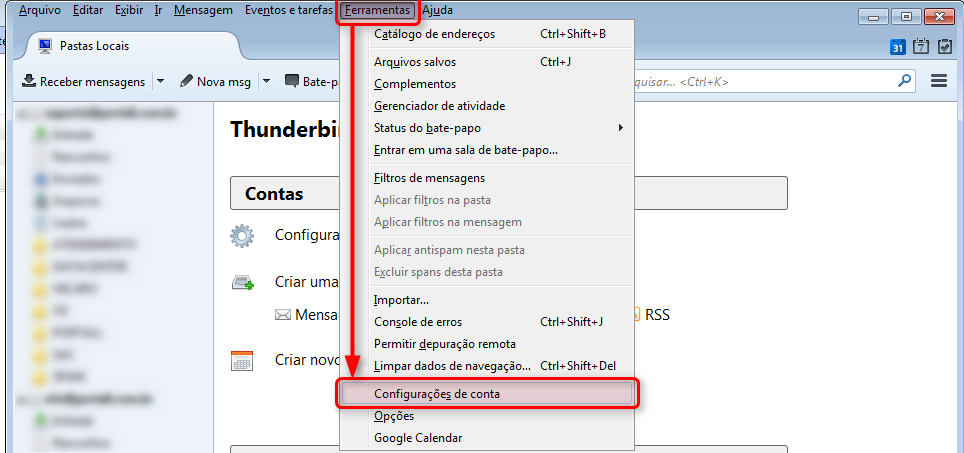Click the gear icon beside Configurar
964x453 pixels.
tap(242, 235)
